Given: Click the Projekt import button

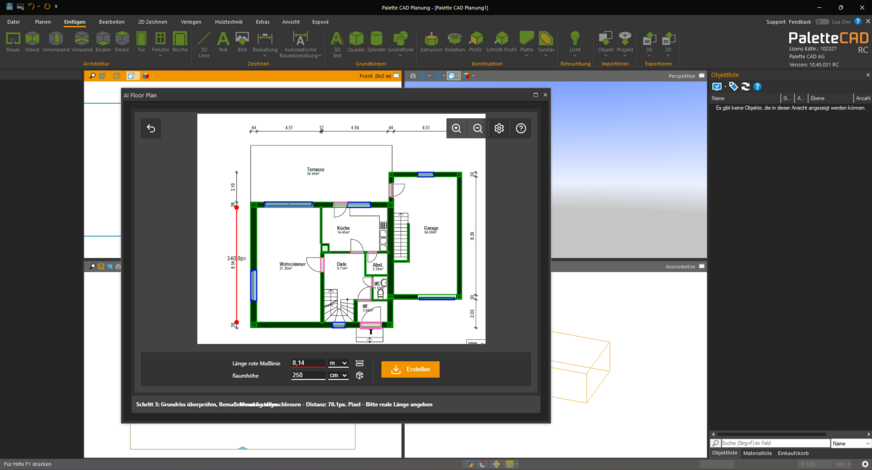Looking at the screenshot, I should pyautogui.click(x=625, y=42).
